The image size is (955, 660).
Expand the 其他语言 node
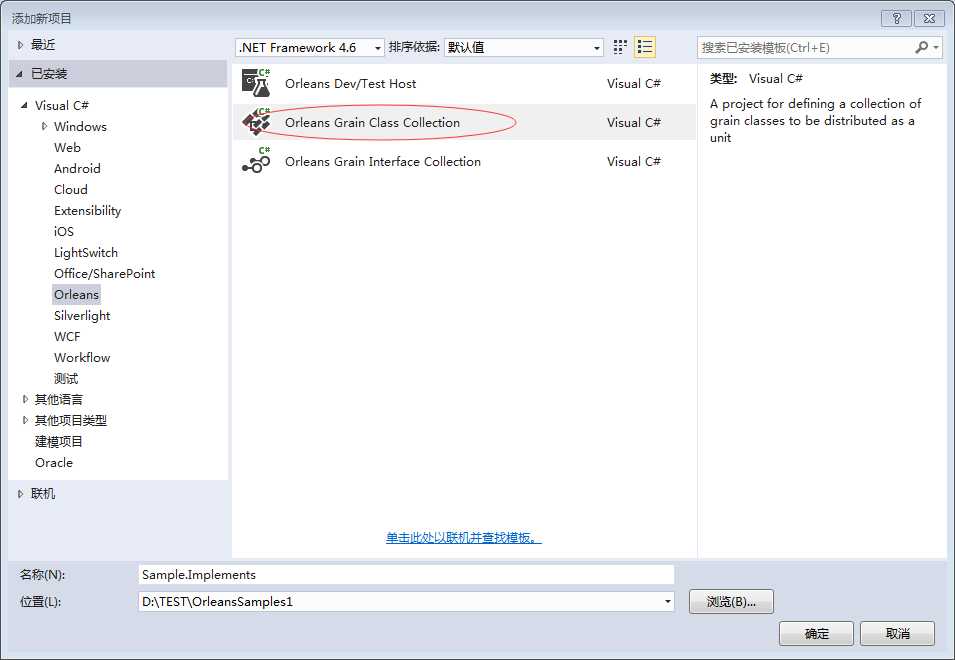[x=25, y=399]
